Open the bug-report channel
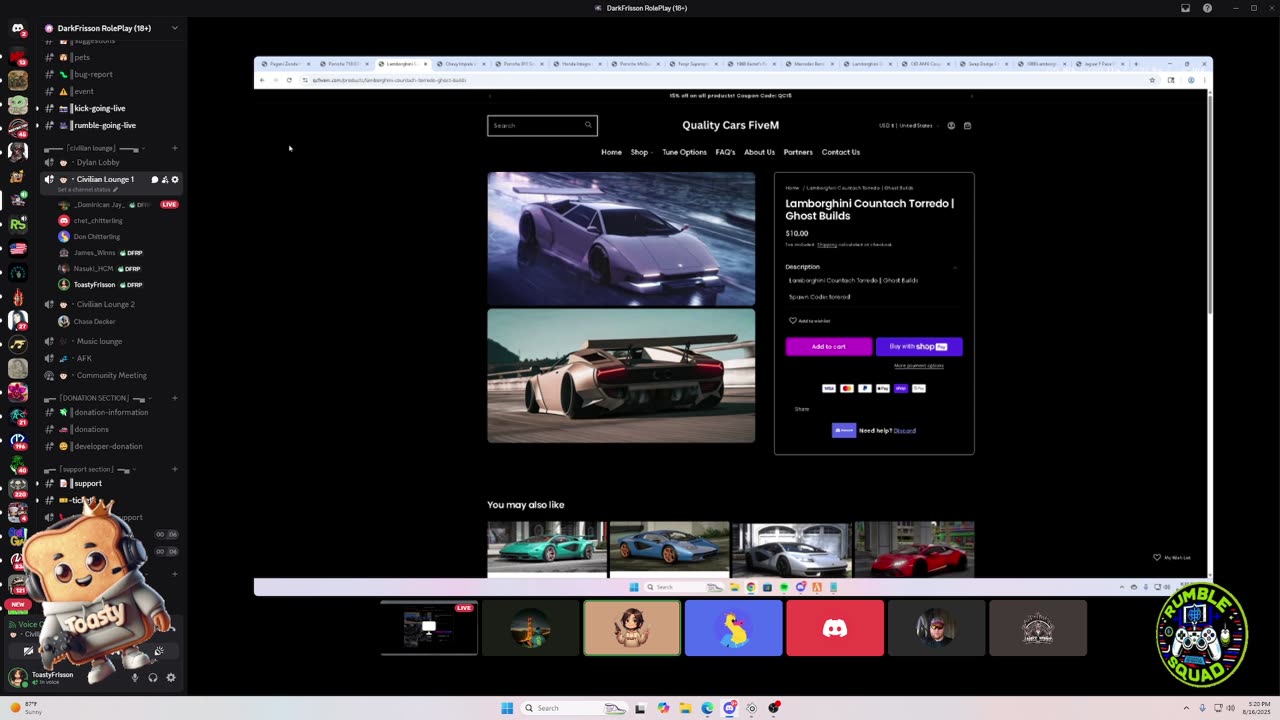The width and height of the screenshot is (1280, 720). pos(94,74)
